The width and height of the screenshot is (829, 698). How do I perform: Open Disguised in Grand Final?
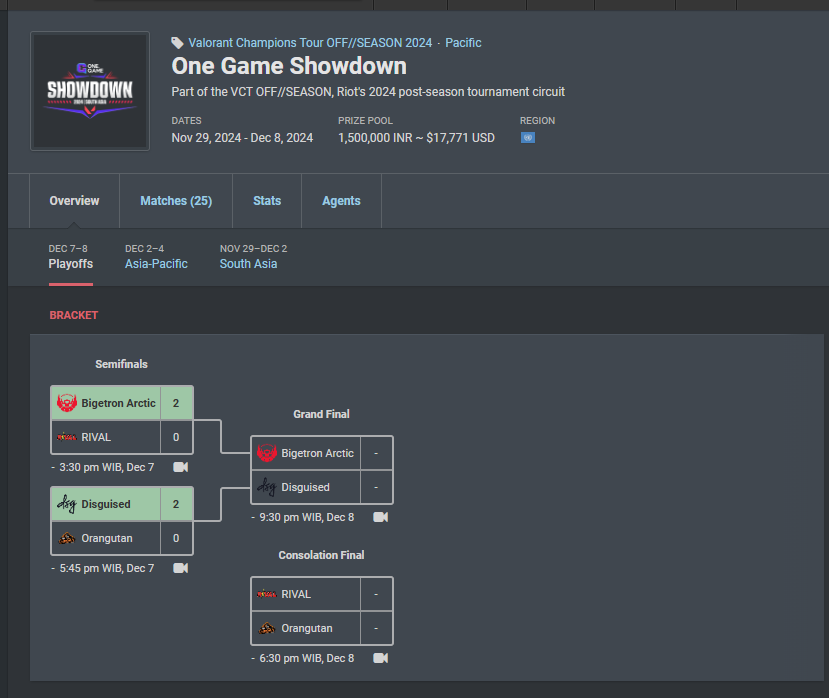[322, 487]
